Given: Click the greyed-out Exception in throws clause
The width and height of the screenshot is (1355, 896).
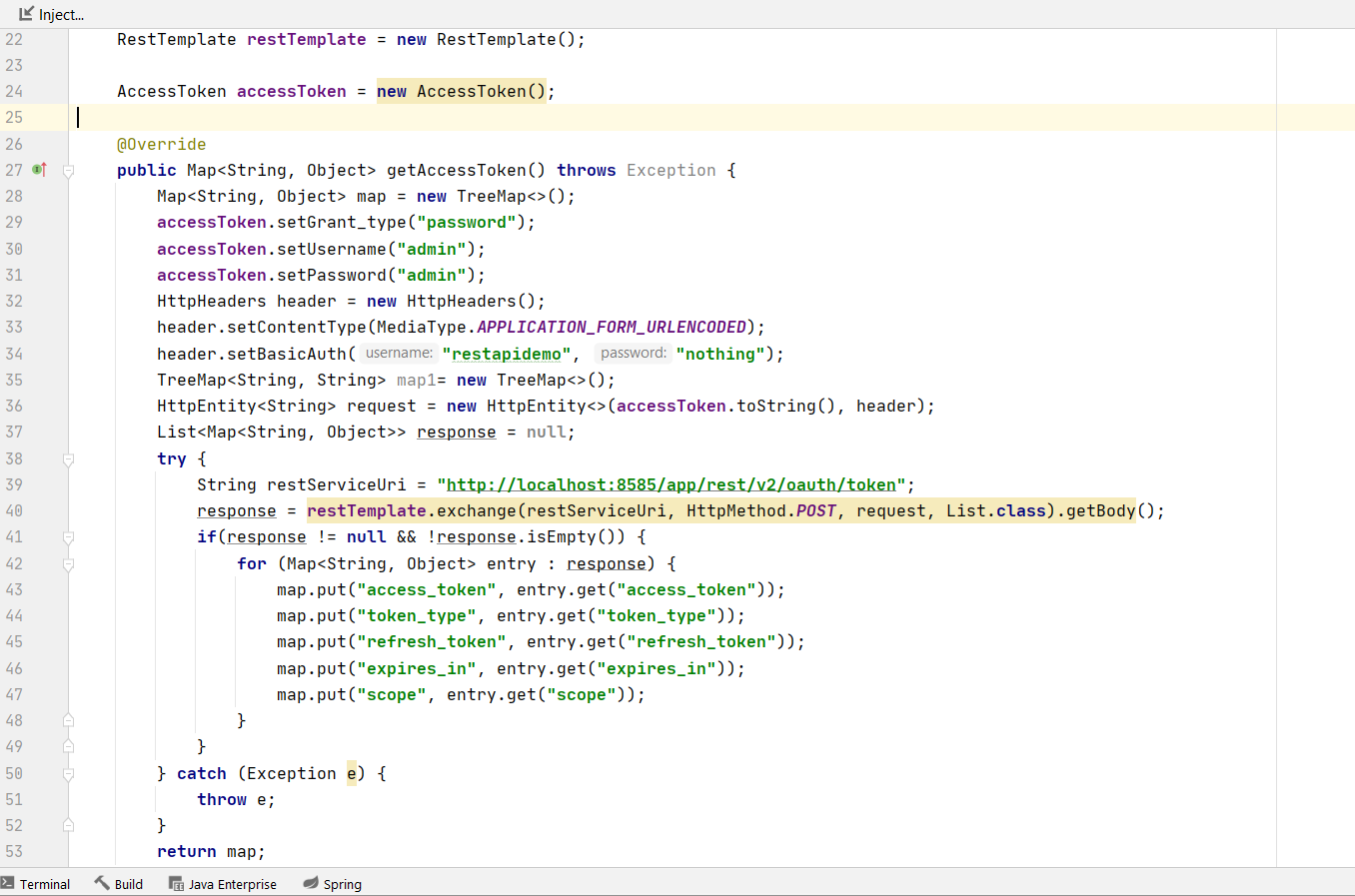Looking at the screenshot, I should click(x=672, y=170).
